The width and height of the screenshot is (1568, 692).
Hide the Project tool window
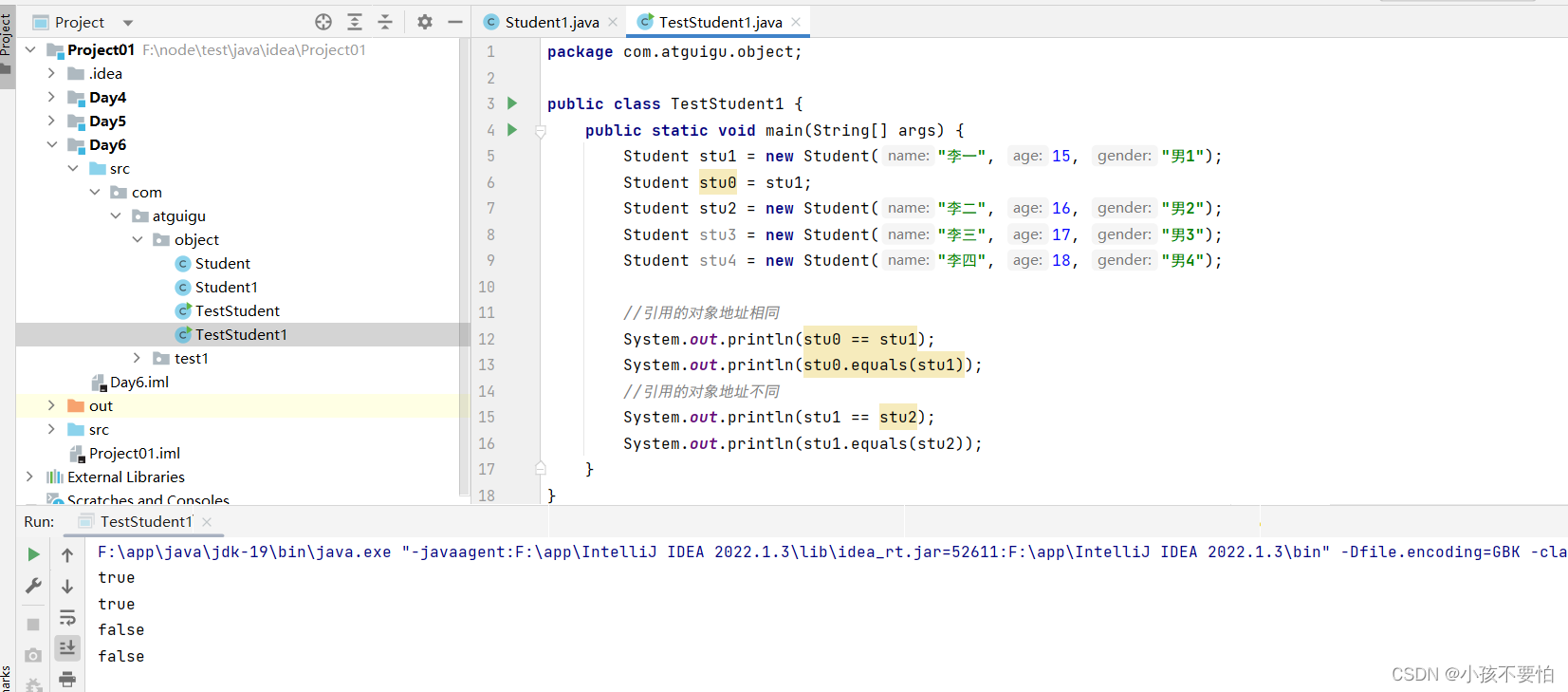click(x=455, y=22)
